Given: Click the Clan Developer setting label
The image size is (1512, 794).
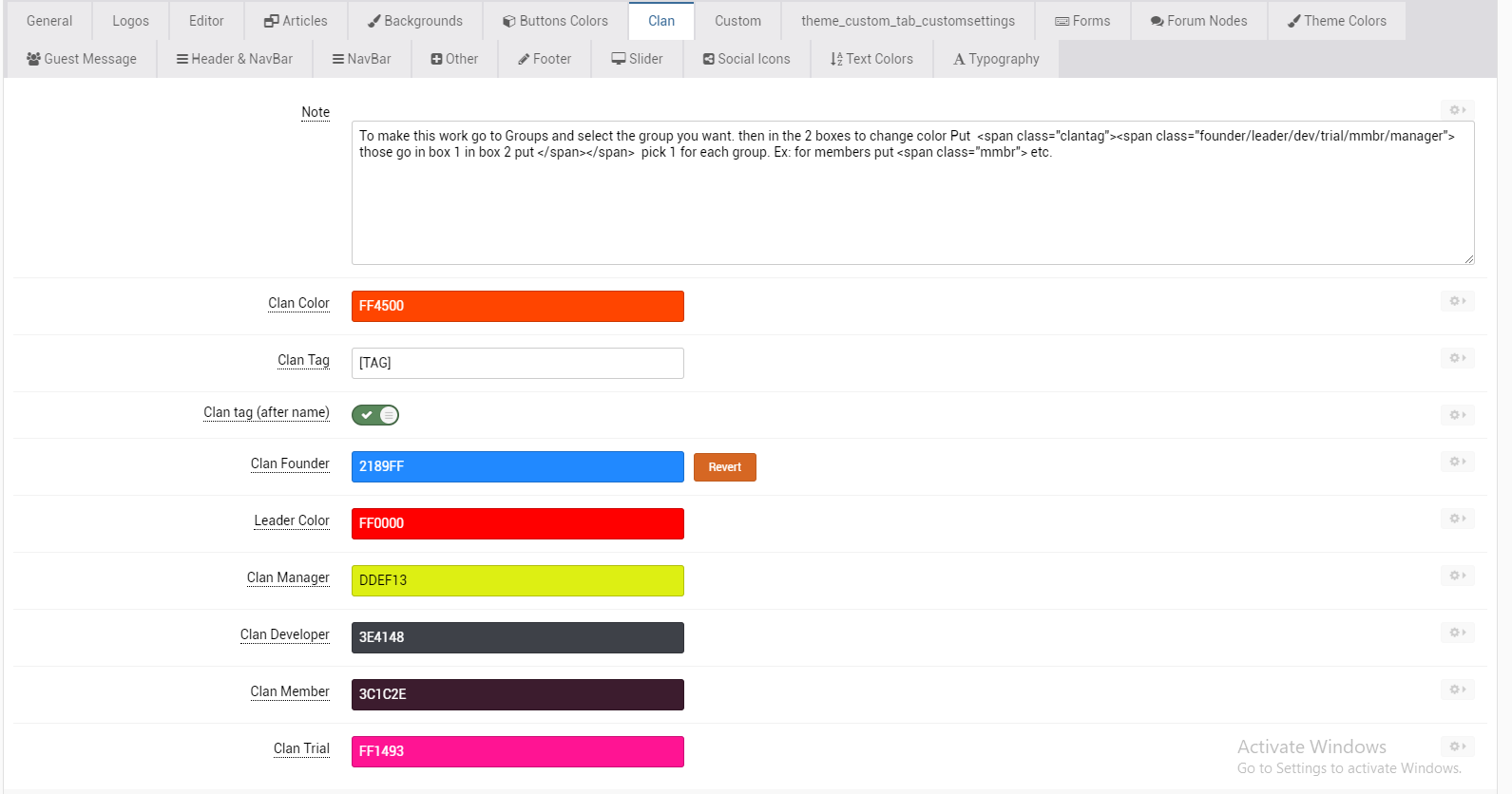Looking at the screenshot, I should pos(285,634).
